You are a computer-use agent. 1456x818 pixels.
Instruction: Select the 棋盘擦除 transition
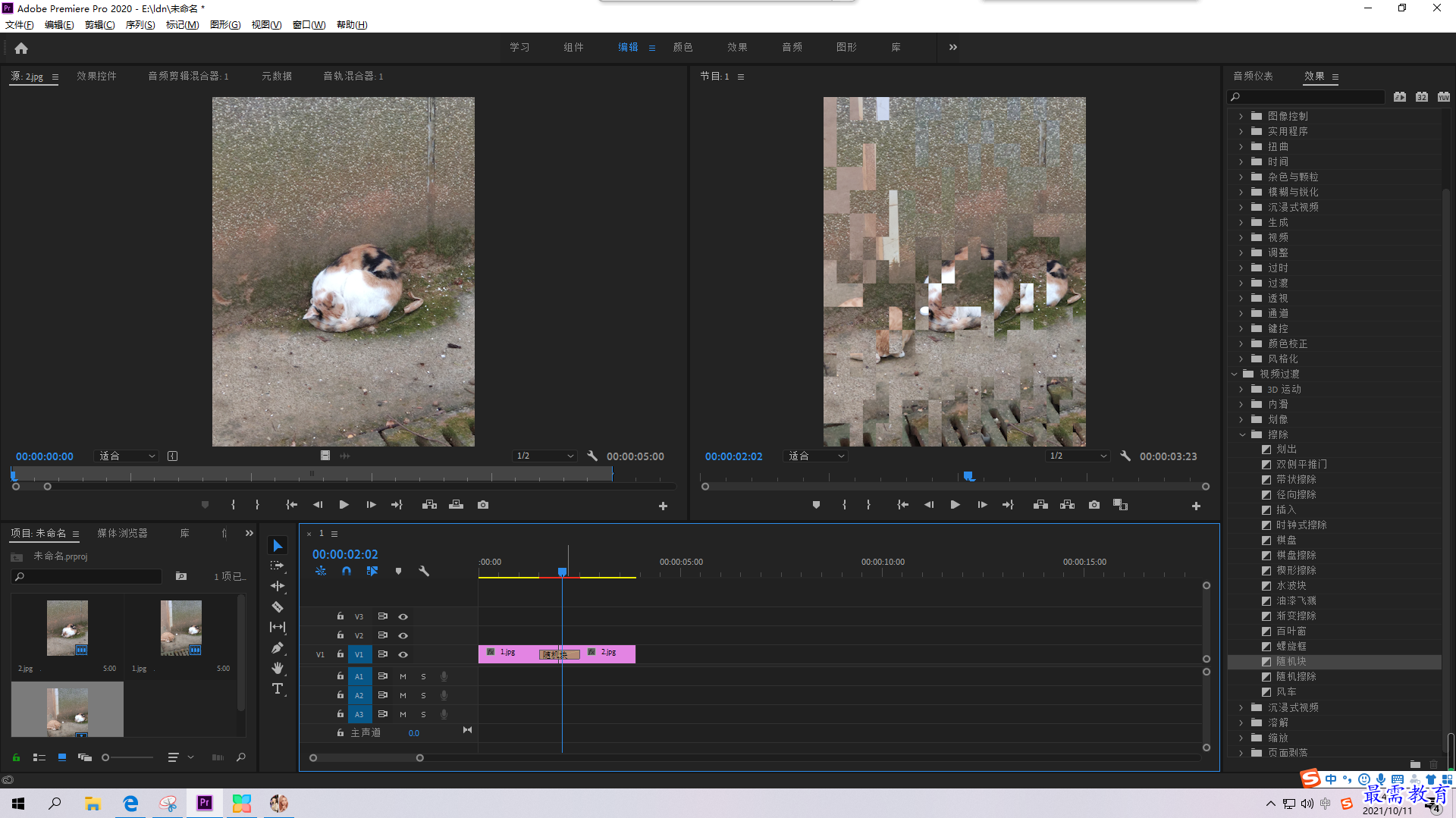click(x=1296, y=556)
